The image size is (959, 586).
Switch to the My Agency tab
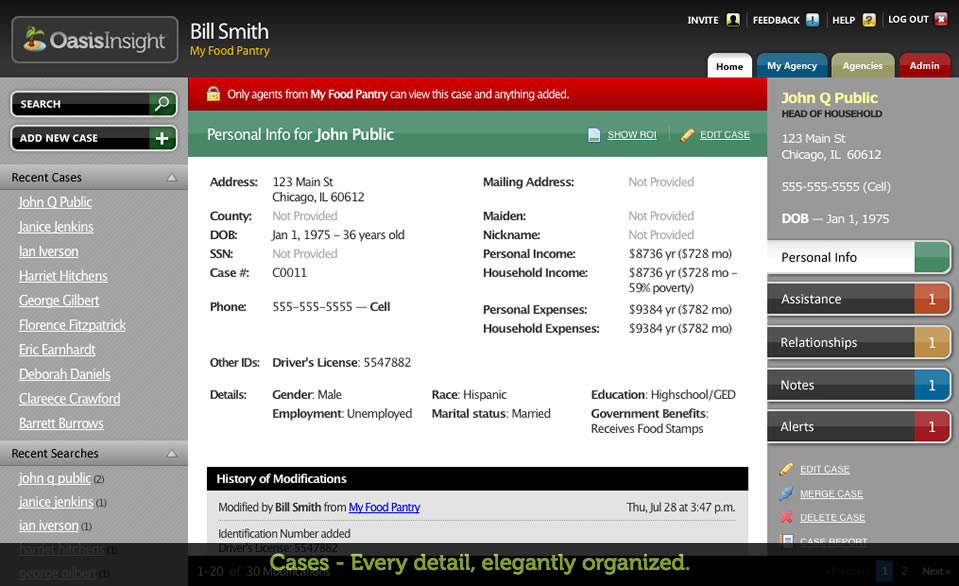coord(791,66)
